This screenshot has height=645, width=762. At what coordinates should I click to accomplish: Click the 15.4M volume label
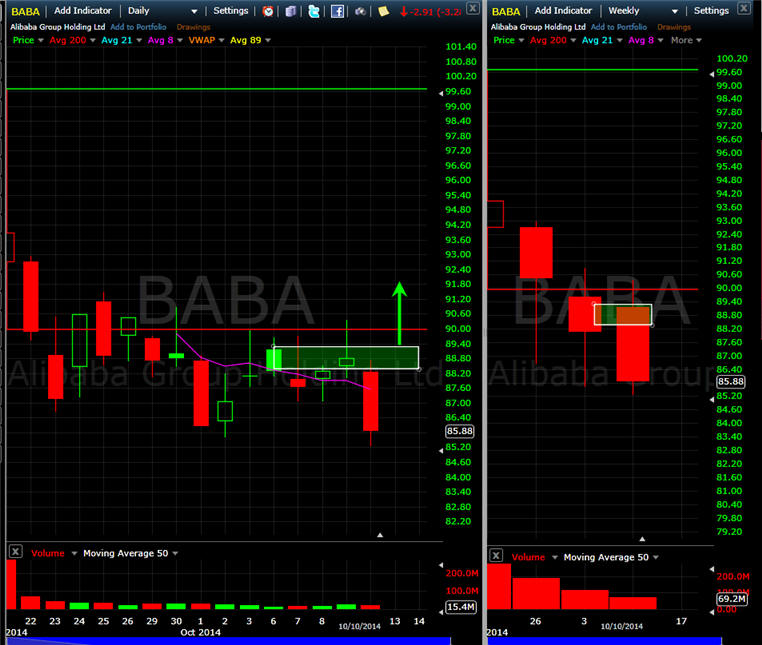(461, 607)
